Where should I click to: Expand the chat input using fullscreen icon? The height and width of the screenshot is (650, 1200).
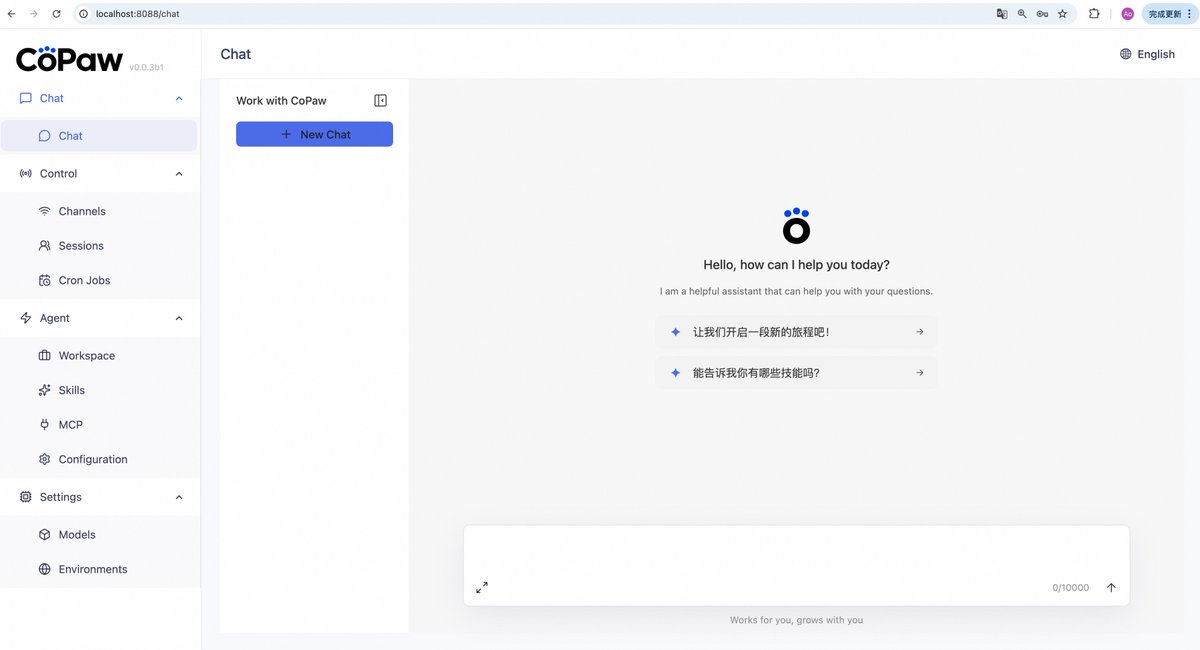click(x=481, y=587)
